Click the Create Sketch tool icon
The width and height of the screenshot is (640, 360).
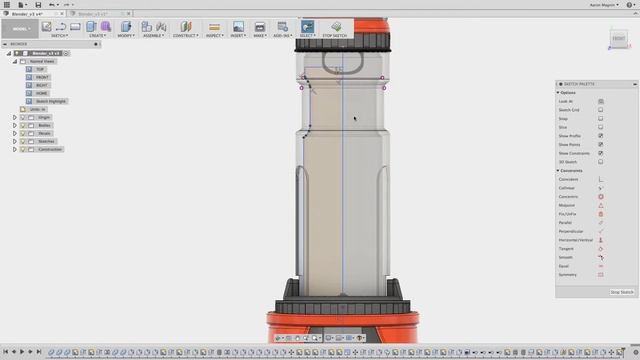point(47,27)
